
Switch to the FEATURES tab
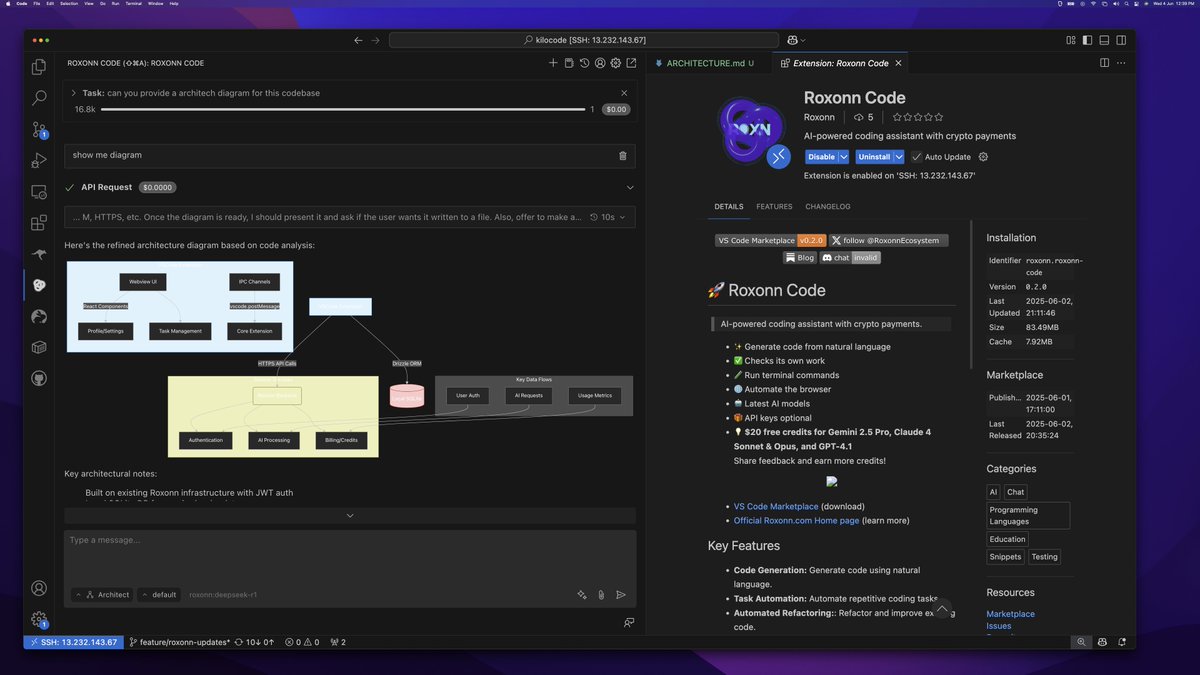[774, 207]
